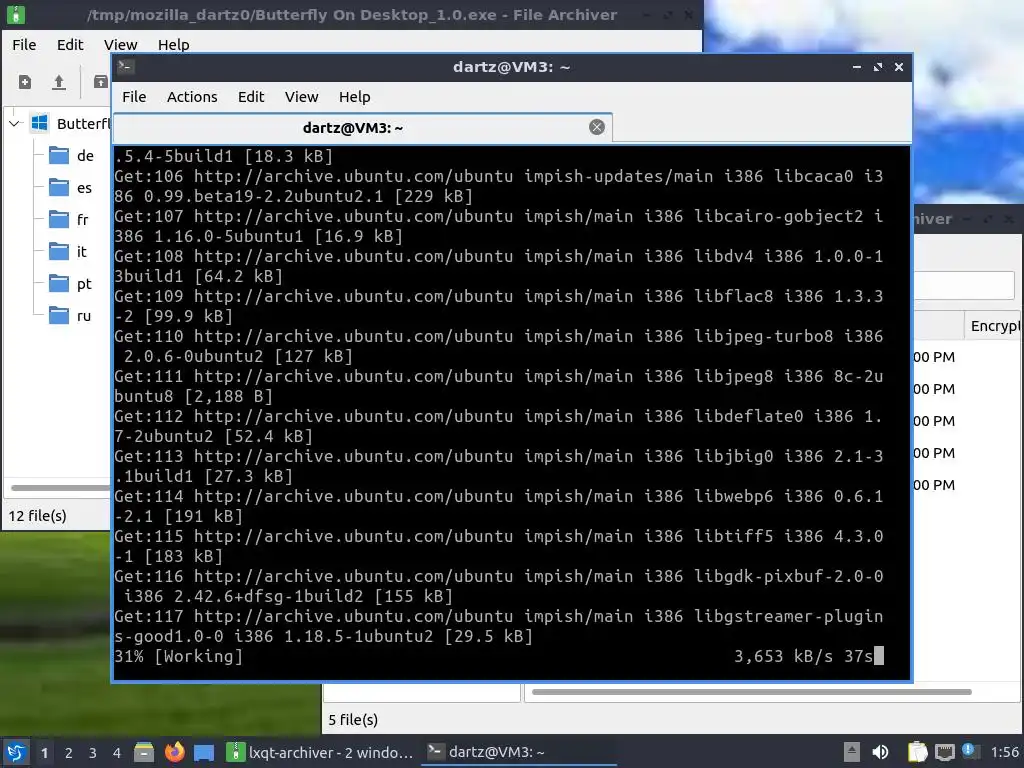The width and height of the screenshot is (1024, 768).
Task: Click the Encrypted column header in rear archiver
Action: [x=994, y=326]
